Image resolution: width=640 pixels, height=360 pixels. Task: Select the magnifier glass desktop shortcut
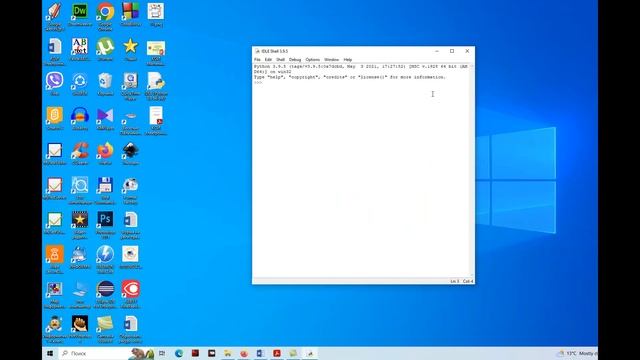pos(80,190)
